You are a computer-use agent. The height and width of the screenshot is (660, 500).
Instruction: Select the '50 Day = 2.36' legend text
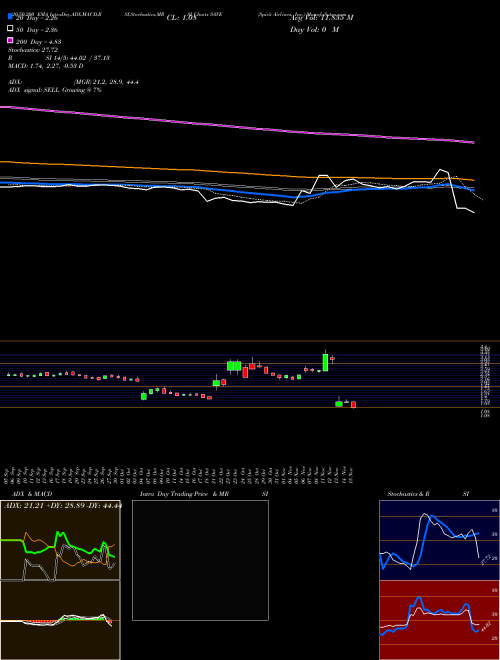pyautogui.click(x=37, y=29)
